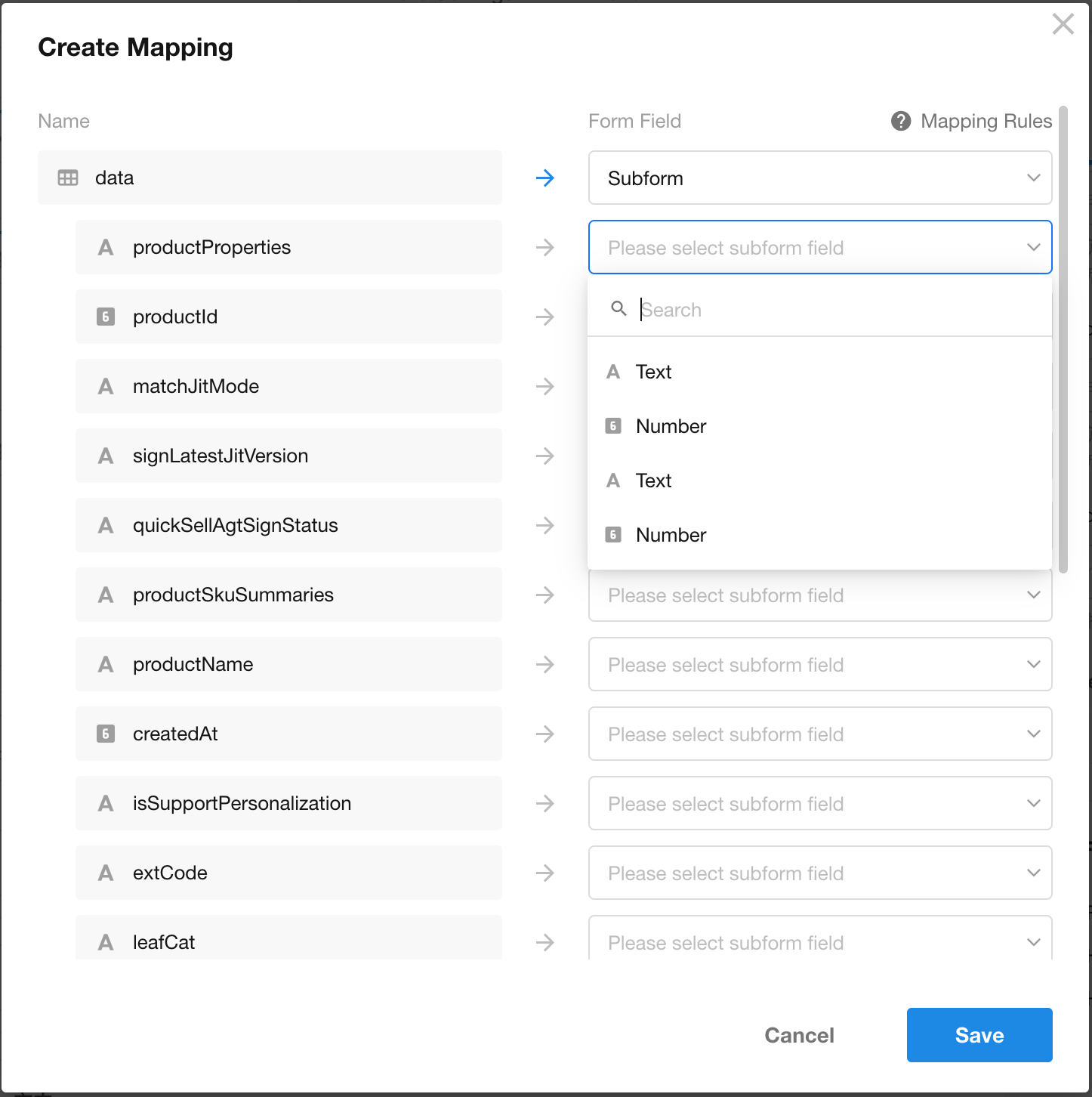Save the mapping
Viewport: 1092px width, 1097px height.
click(x=979, y=1035)
